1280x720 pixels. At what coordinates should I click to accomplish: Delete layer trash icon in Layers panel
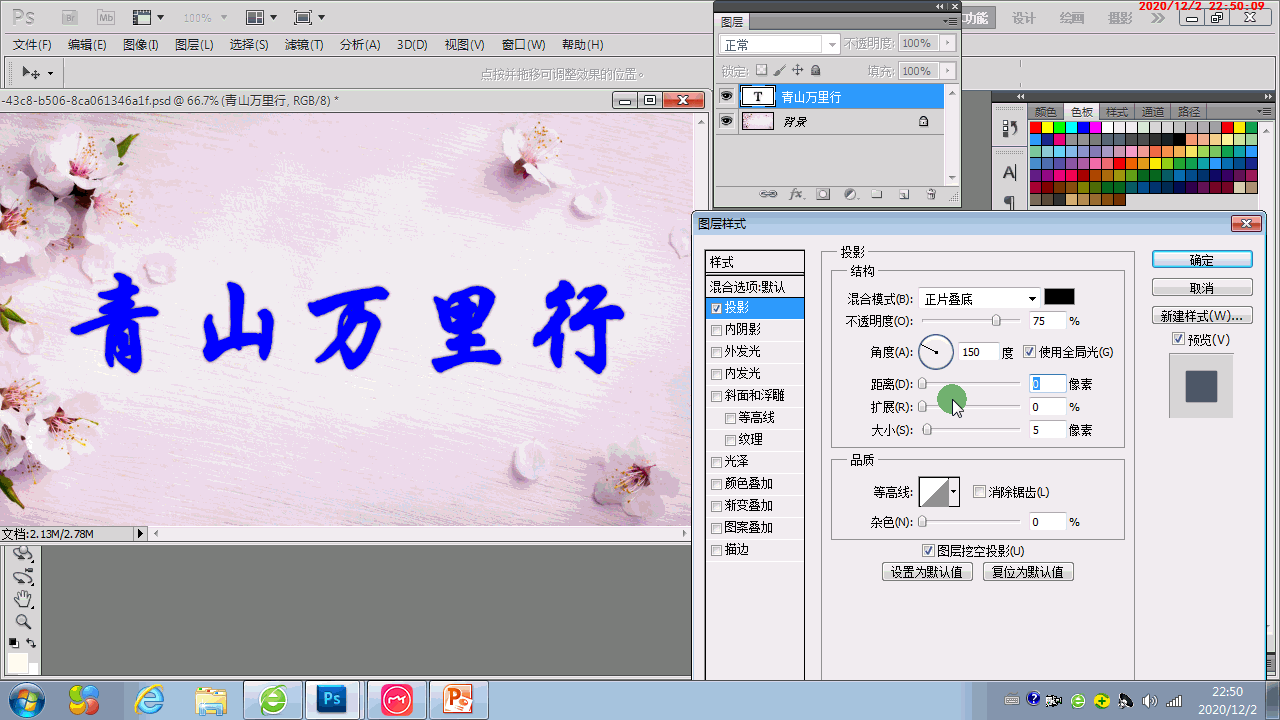[x=930, y=194]
